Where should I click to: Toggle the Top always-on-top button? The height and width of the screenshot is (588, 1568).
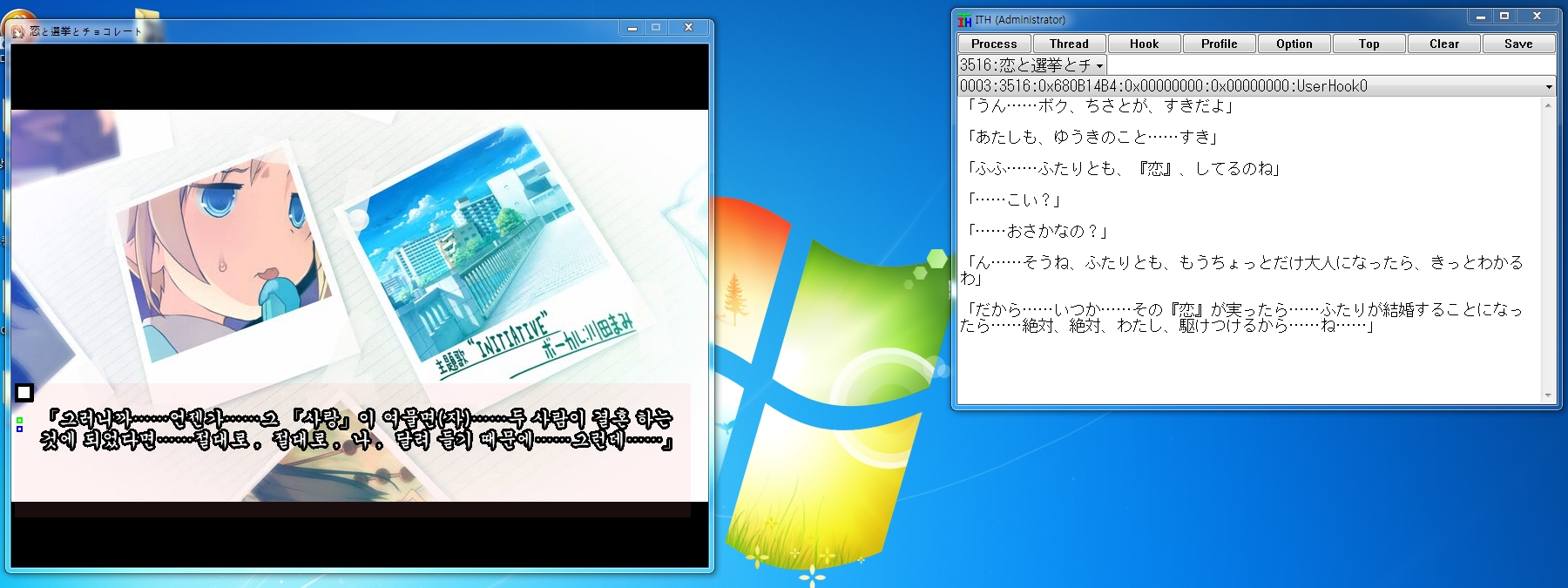tap(1369, 44)
